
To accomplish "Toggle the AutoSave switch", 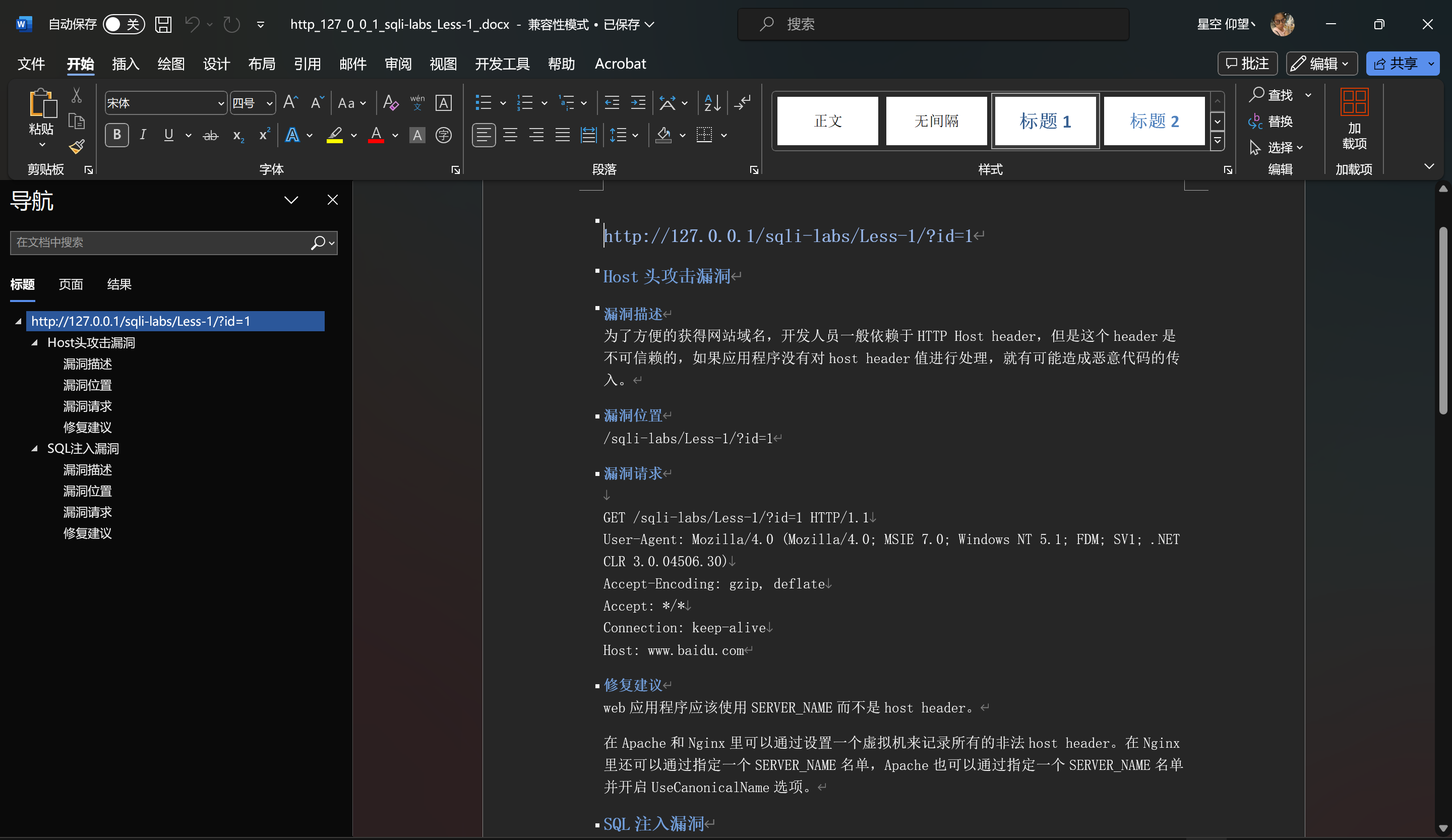I will point(124,24).
